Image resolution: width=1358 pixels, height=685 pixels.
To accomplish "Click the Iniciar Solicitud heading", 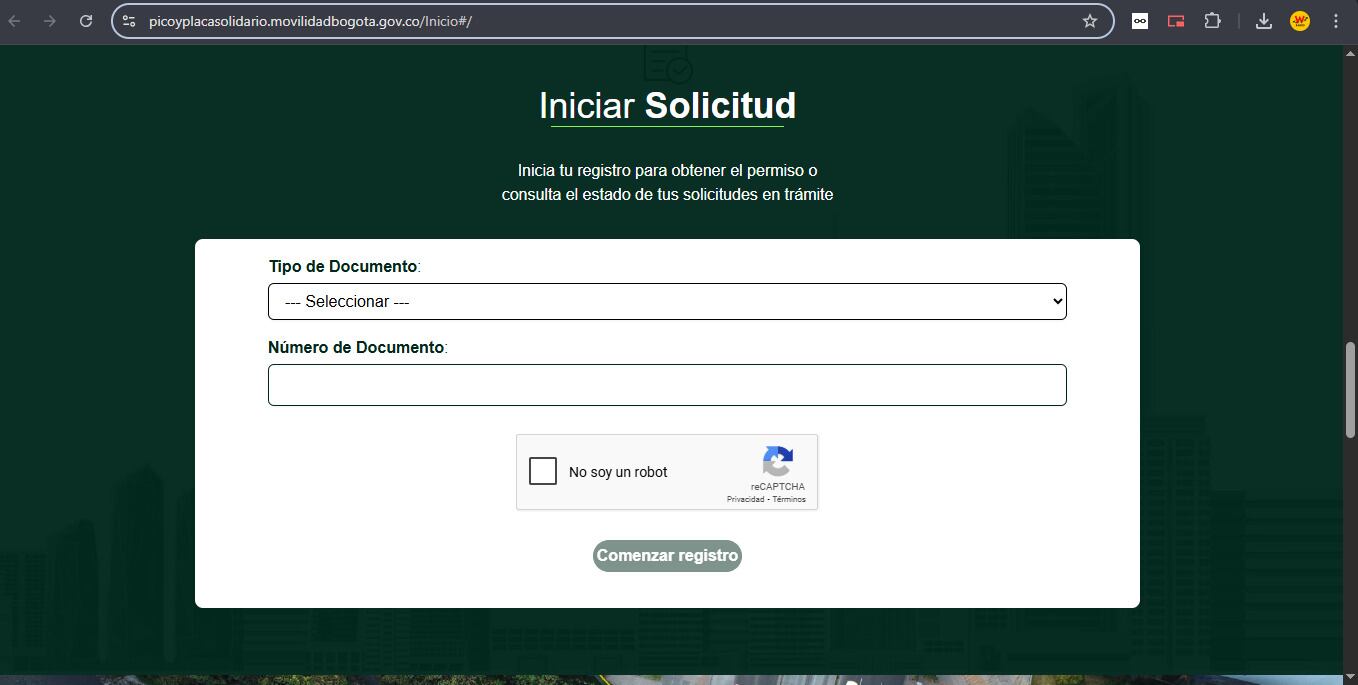I will 667,106.
